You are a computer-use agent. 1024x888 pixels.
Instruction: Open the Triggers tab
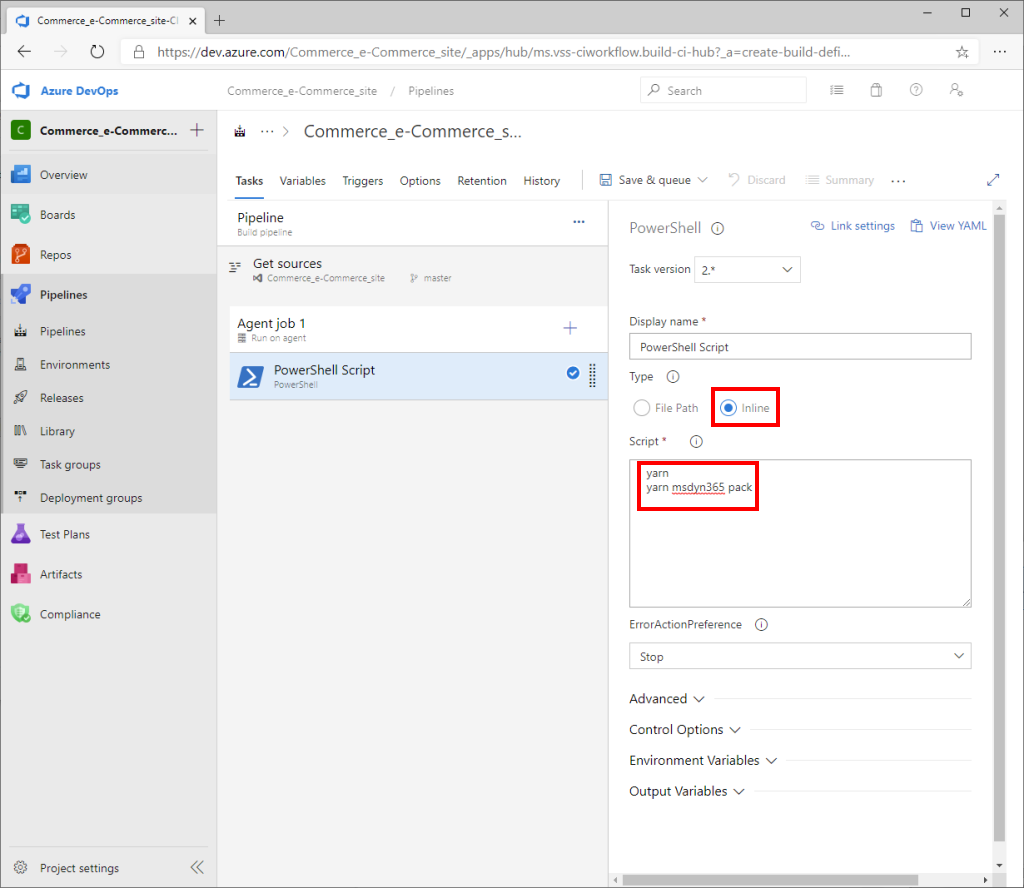pyautogui.click(x=362, y=181)
